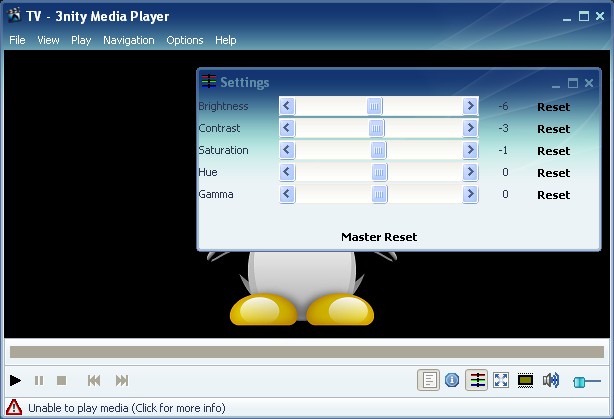Start playback with the Play button

15,380
